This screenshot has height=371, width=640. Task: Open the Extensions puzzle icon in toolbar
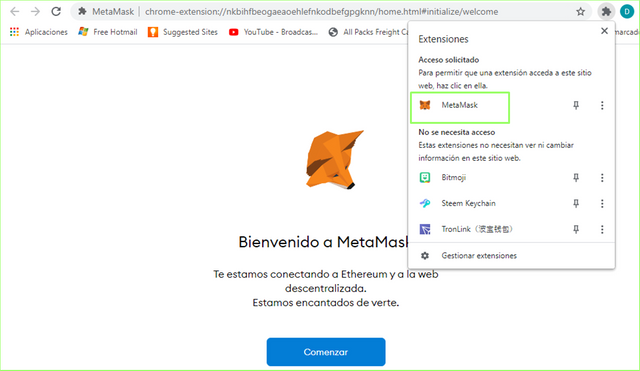(x=606, y=11)
